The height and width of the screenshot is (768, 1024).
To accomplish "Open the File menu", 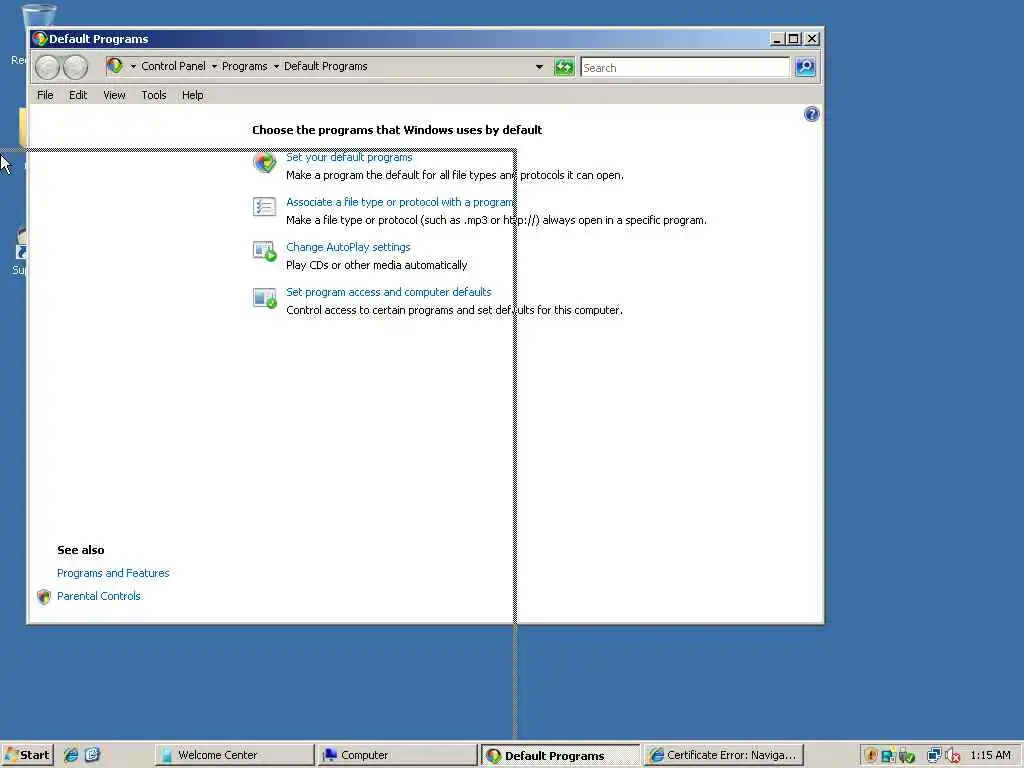I will [x=45, y=95].
